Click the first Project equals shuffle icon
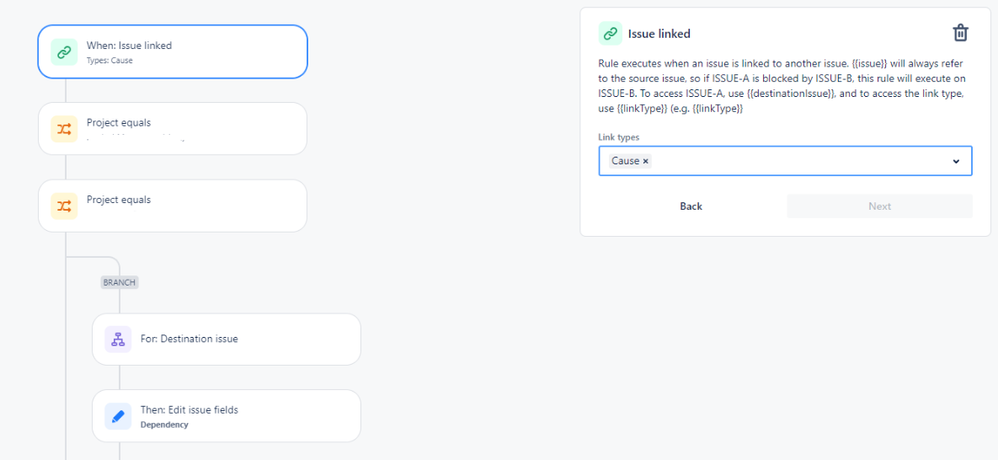The image size is (998, 460). point(64,129)
